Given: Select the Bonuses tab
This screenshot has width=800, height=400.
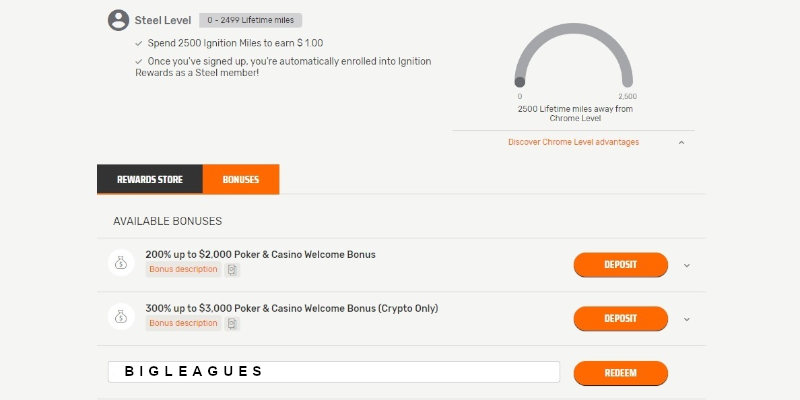Looking at the screenshot, I should (x=241, y=179).
